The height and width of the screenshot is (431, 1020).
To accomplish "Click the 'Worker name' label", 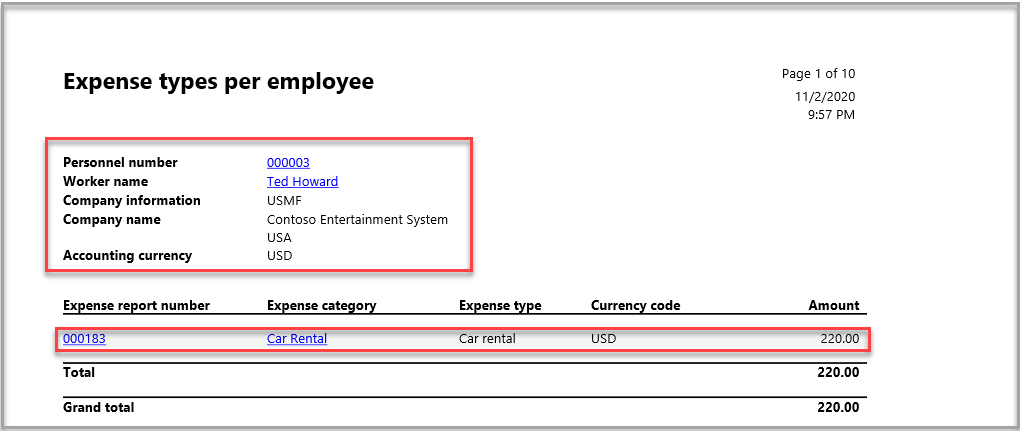I will (x=105, y=181).
